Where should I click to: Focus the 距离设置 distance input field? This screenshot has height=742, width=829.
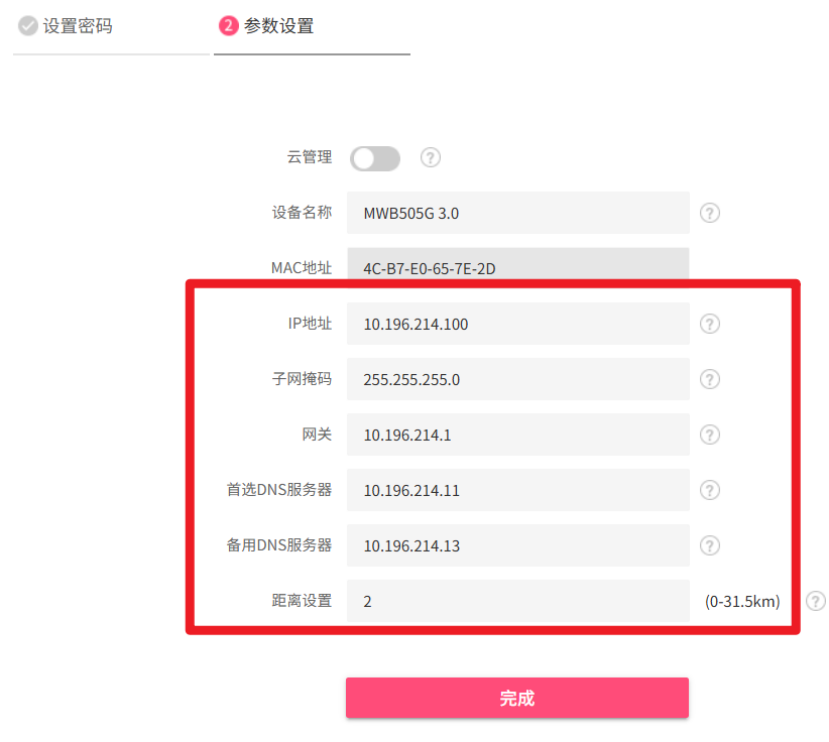tap(518, 601)
